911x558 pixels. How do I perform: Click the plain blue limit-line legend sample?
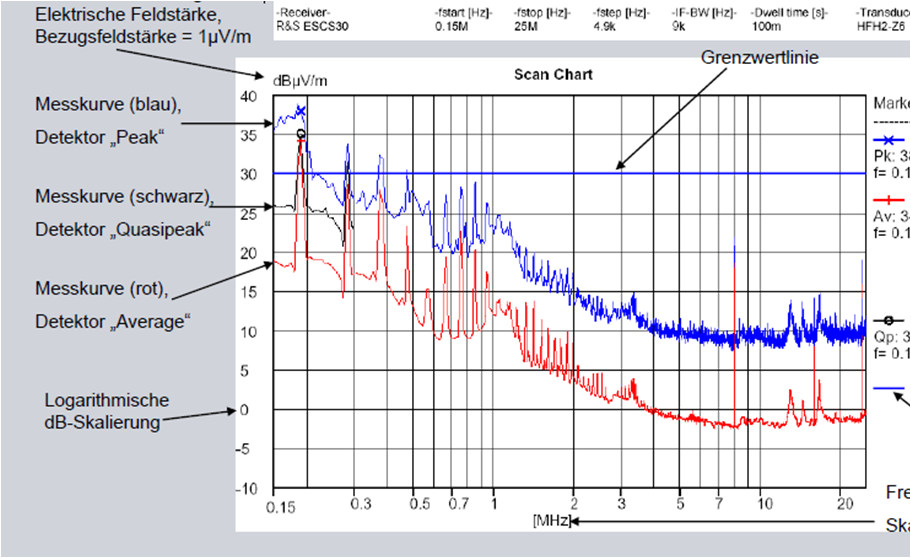tap(889, 388)
